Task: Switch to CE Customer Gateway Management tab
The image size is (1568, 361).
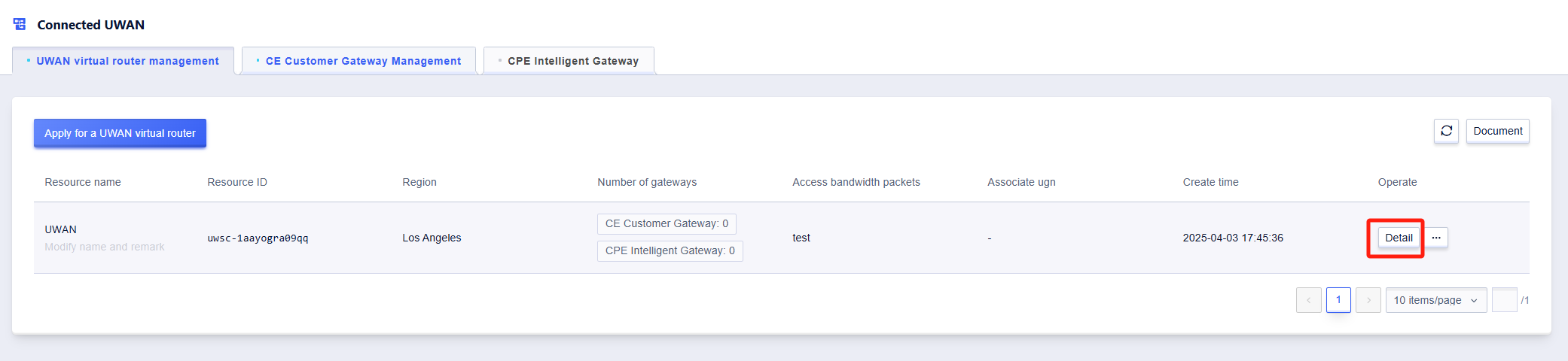Action: 358,61
